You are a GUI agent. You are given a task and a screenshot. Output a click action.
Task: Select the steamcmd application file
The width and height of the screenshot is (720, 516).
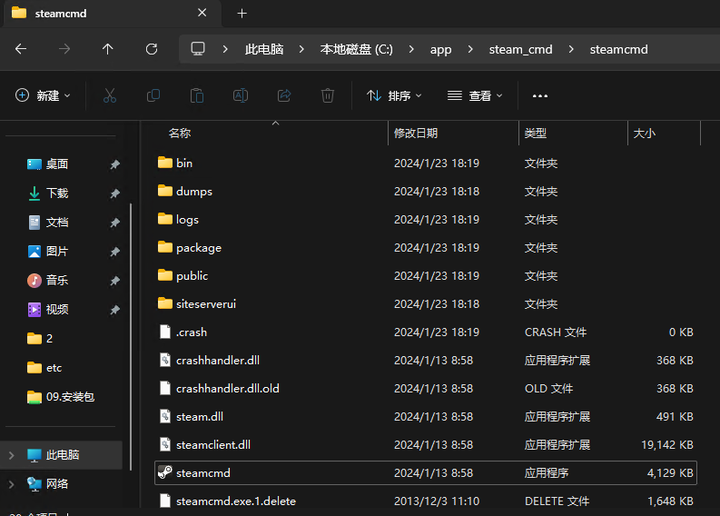point(203,473)
